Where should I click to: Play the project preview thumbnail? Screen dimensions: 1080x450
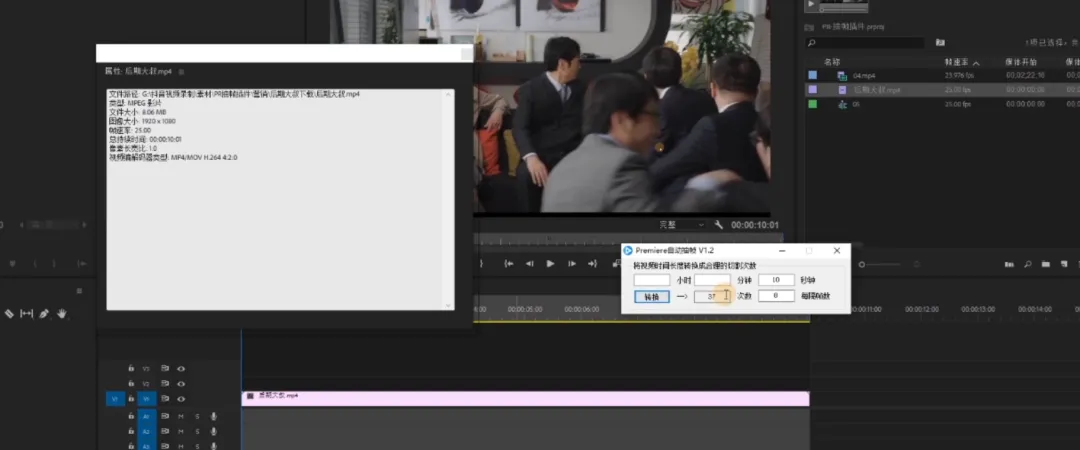(x=811, y=3)
